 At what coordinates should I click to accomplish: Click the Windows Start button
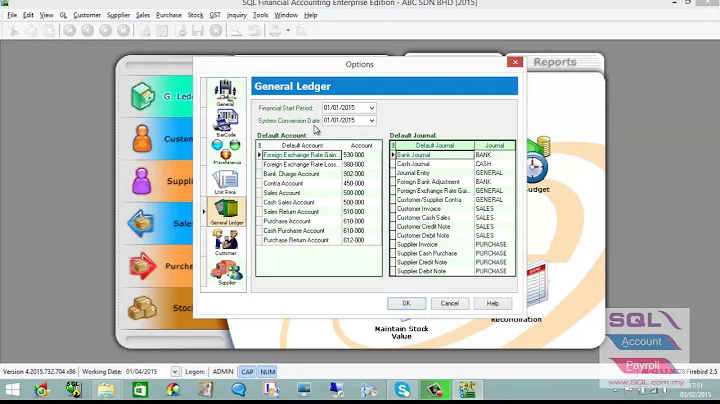pos(12,390)
